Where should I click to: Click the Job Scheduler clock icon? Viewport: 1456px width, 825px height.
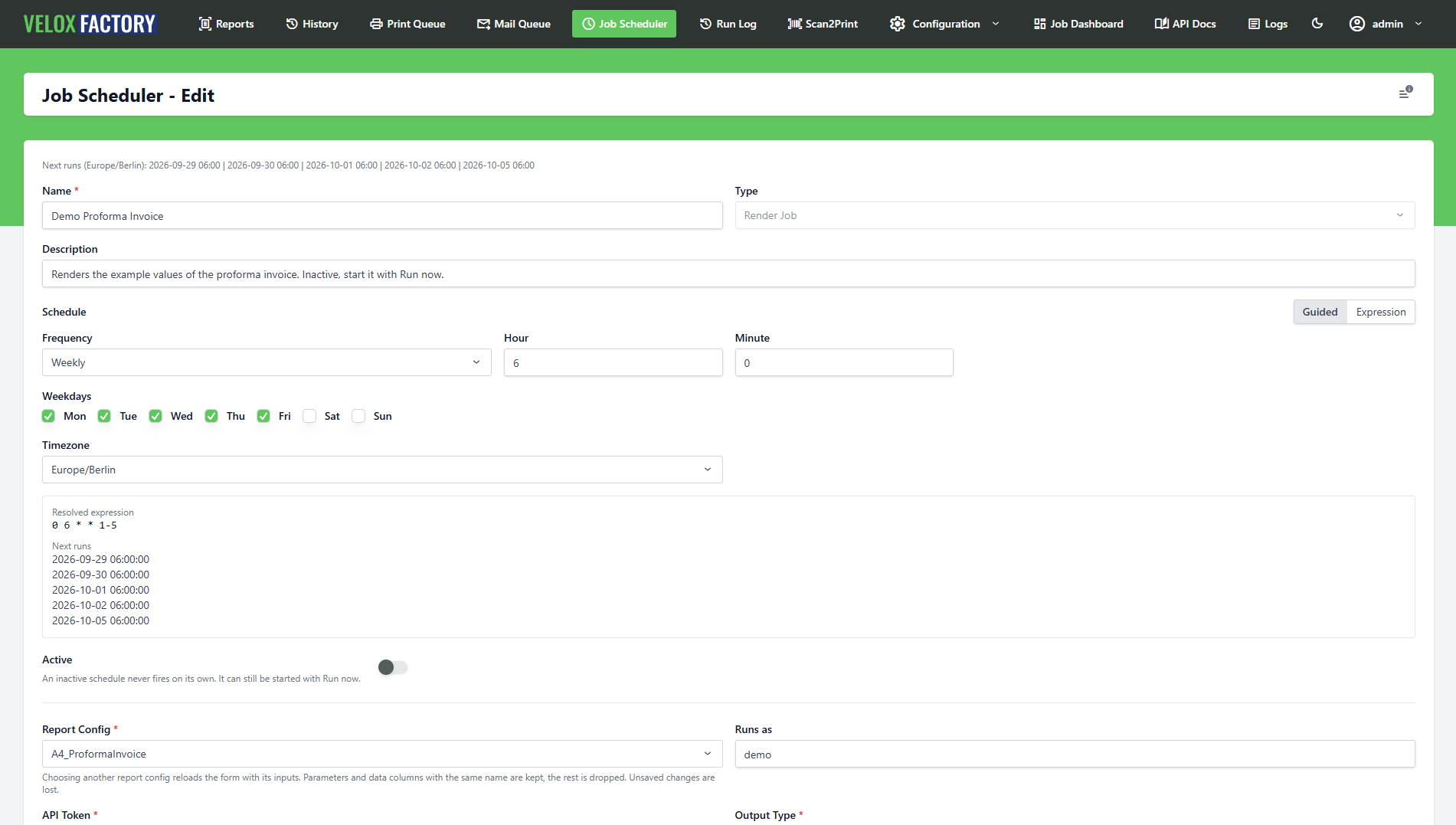588,24
